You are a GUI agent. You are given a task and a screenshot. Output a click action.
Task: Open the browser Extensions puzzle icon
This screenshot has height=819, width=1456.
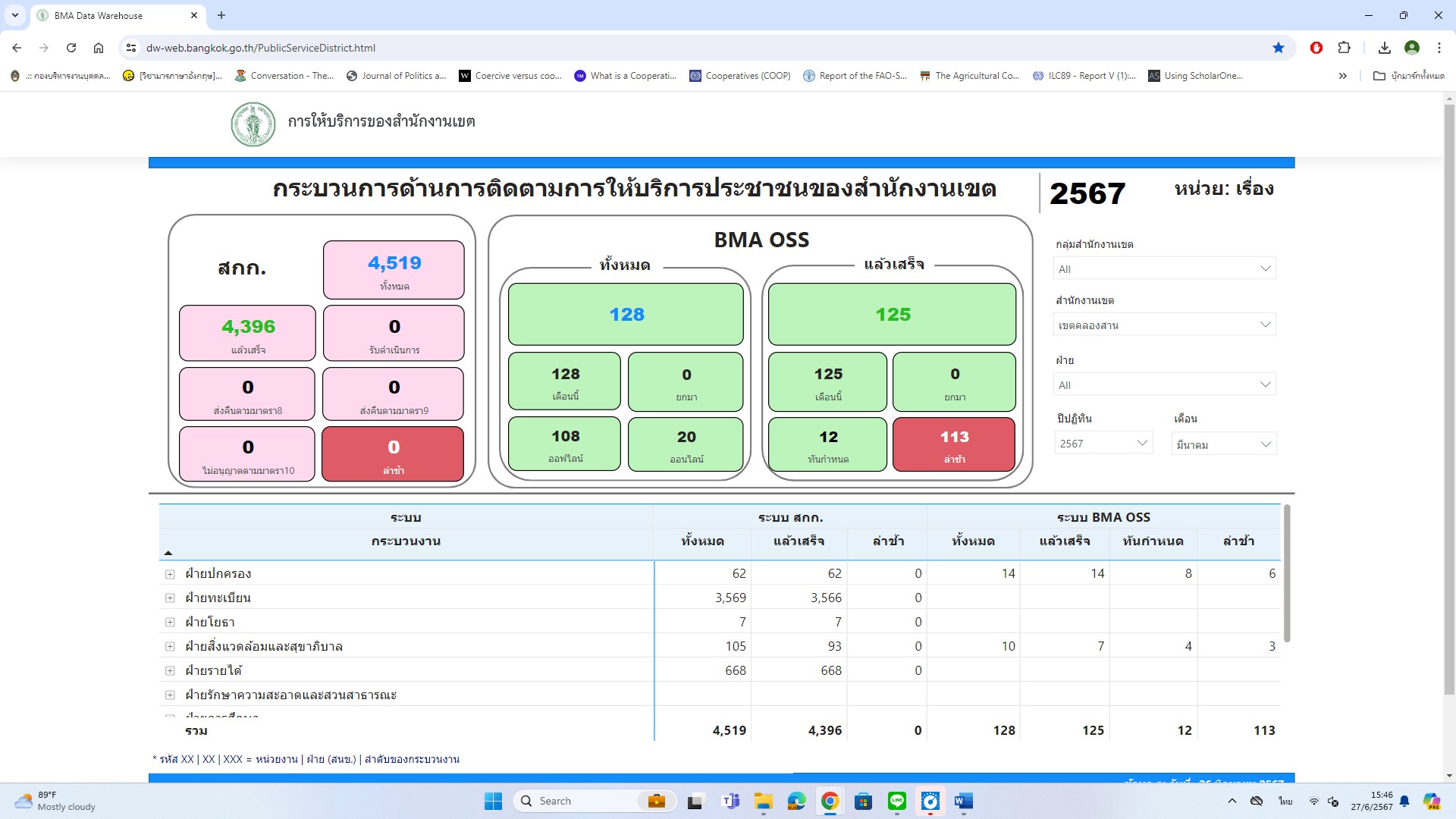pos(1344,48)
